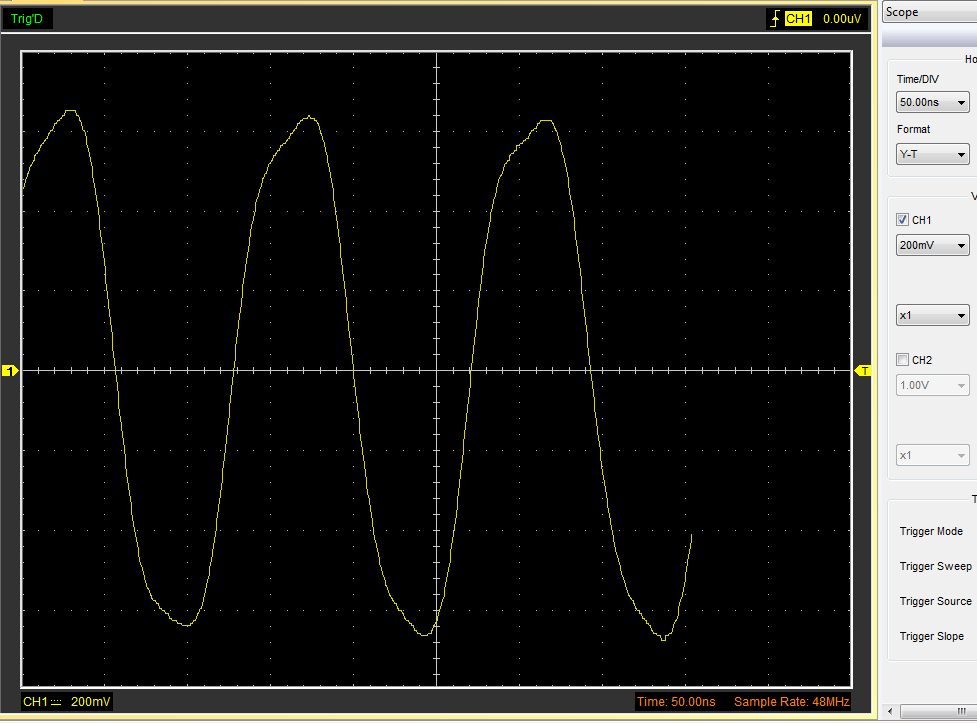This screenshot has width=977, height=723.
Task: Select the Scope tab
Action: coord(902,12)
